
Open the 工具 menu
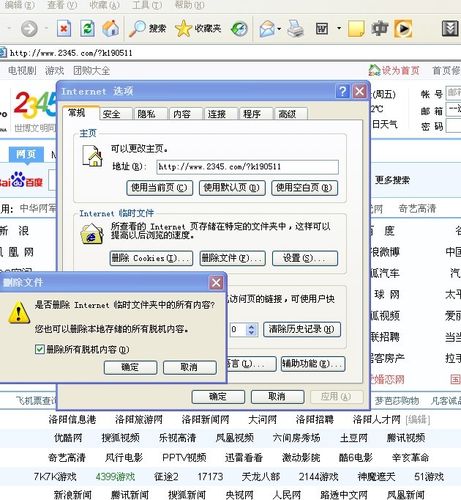pyautogui.click(x=147, y=5)
